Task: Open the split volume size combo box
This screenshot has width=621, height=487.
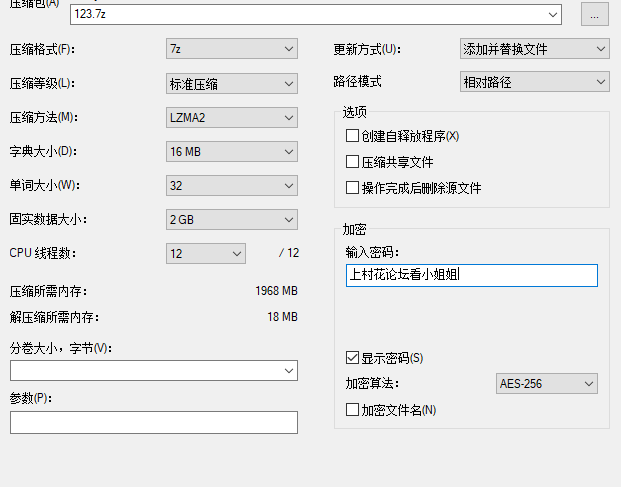Action: 154,371
